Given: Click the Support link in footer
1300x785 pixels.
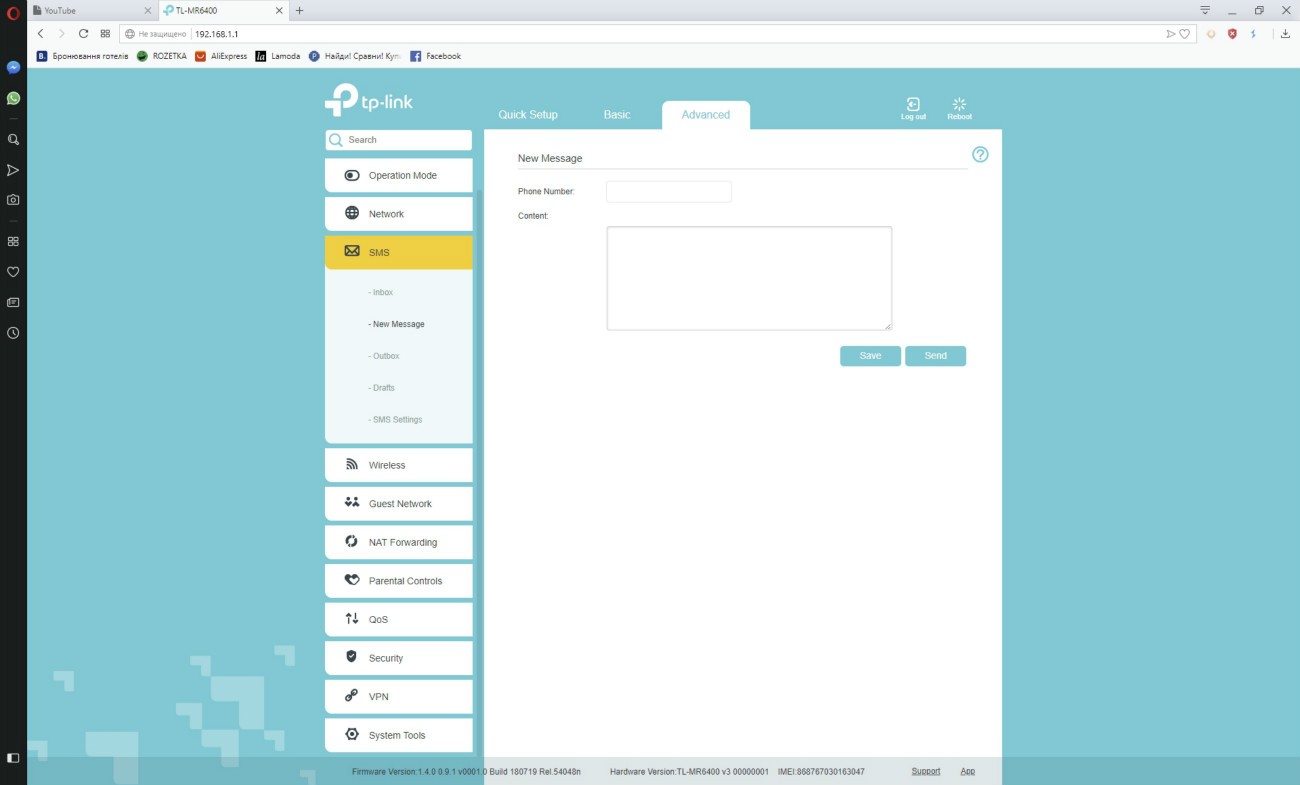Looking at the screenshot, I should [925, 771].
